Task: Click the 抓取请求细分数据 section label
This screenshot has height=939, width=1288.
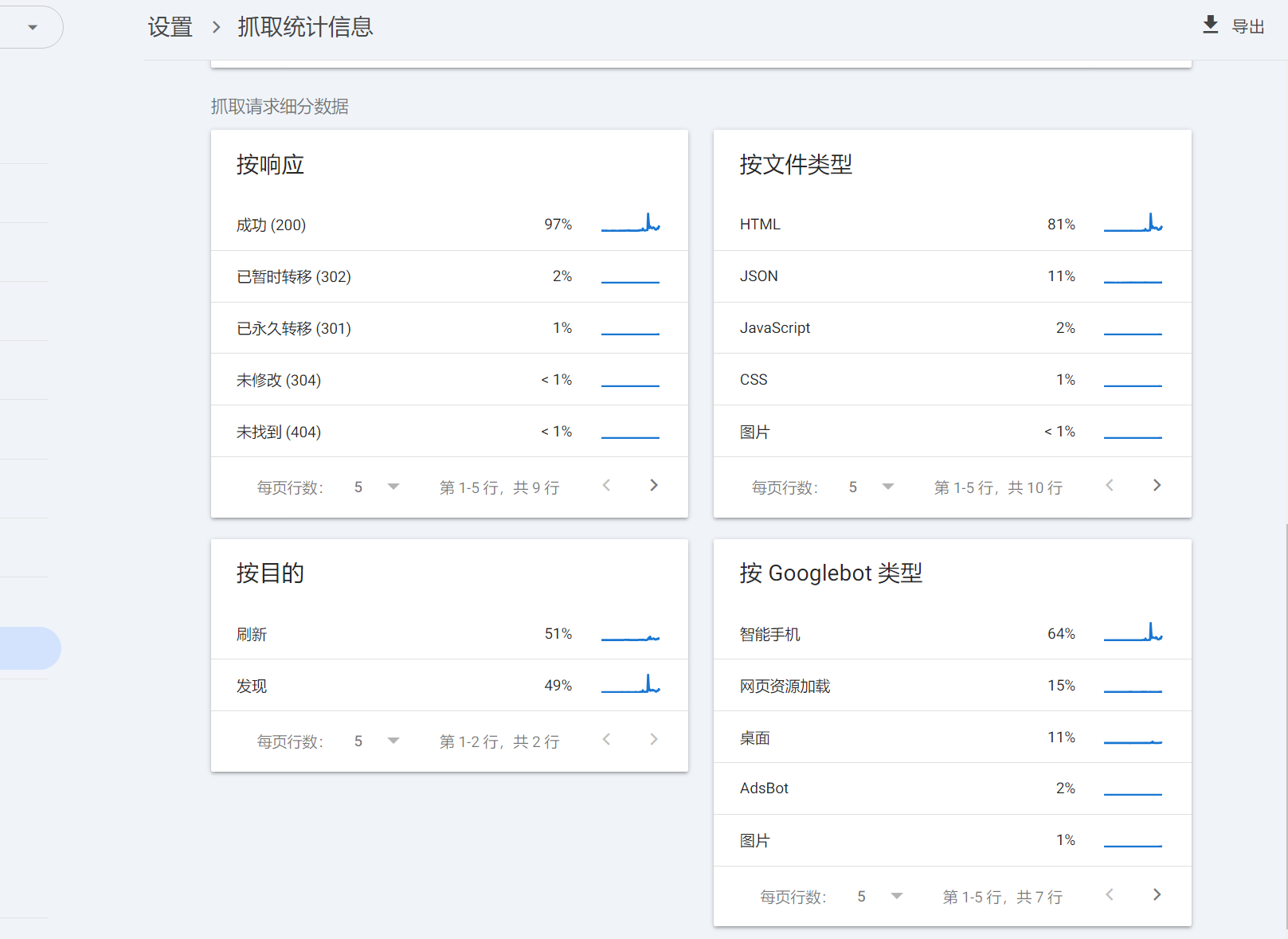Action: tap(280, 107)
